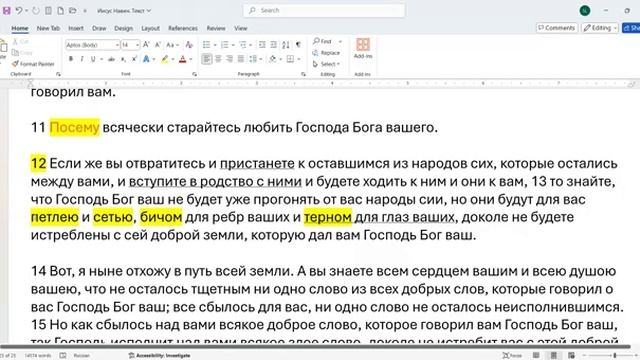Click the Increase Indent icon
This screenshot has width=640, height=360.
[273, 45]
